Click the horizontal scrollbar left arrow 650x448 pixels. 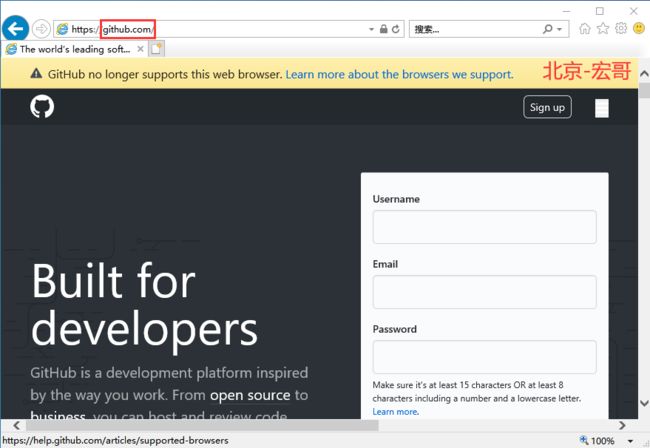pyautogui.click(x=16, y=425)
